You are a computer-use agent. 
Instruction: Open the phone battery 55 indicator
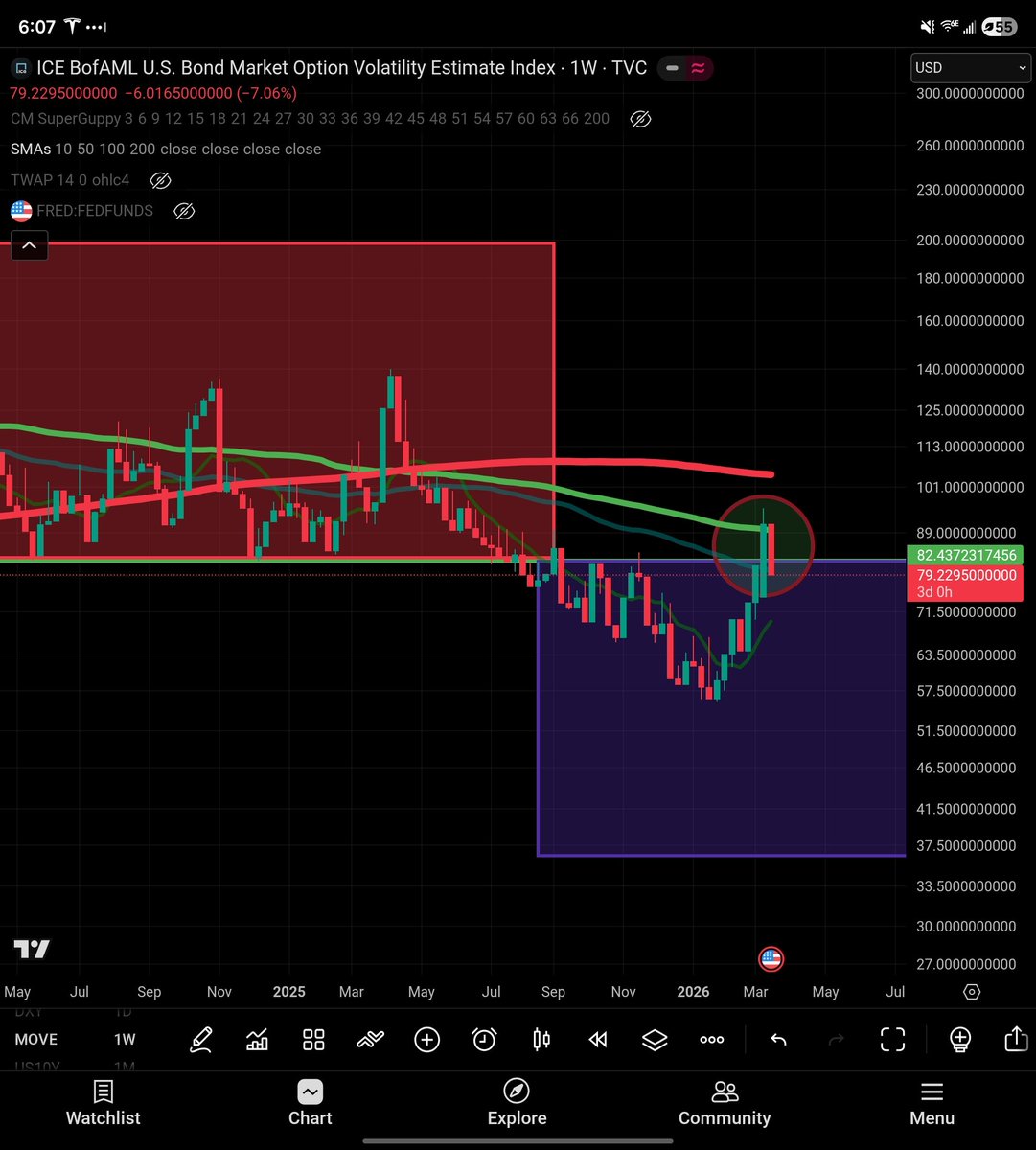tap(1001, 27)
